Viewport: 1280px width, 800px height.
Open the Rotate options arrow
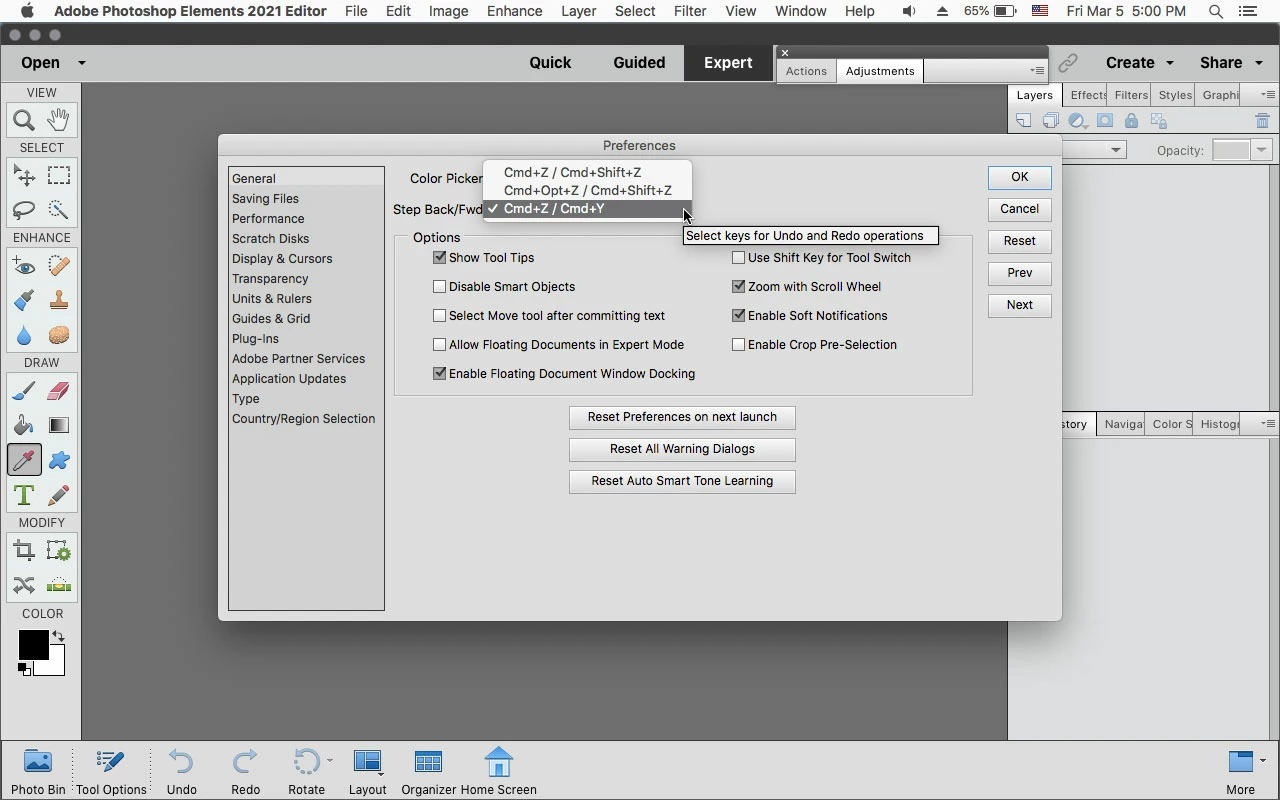(330, 761)
